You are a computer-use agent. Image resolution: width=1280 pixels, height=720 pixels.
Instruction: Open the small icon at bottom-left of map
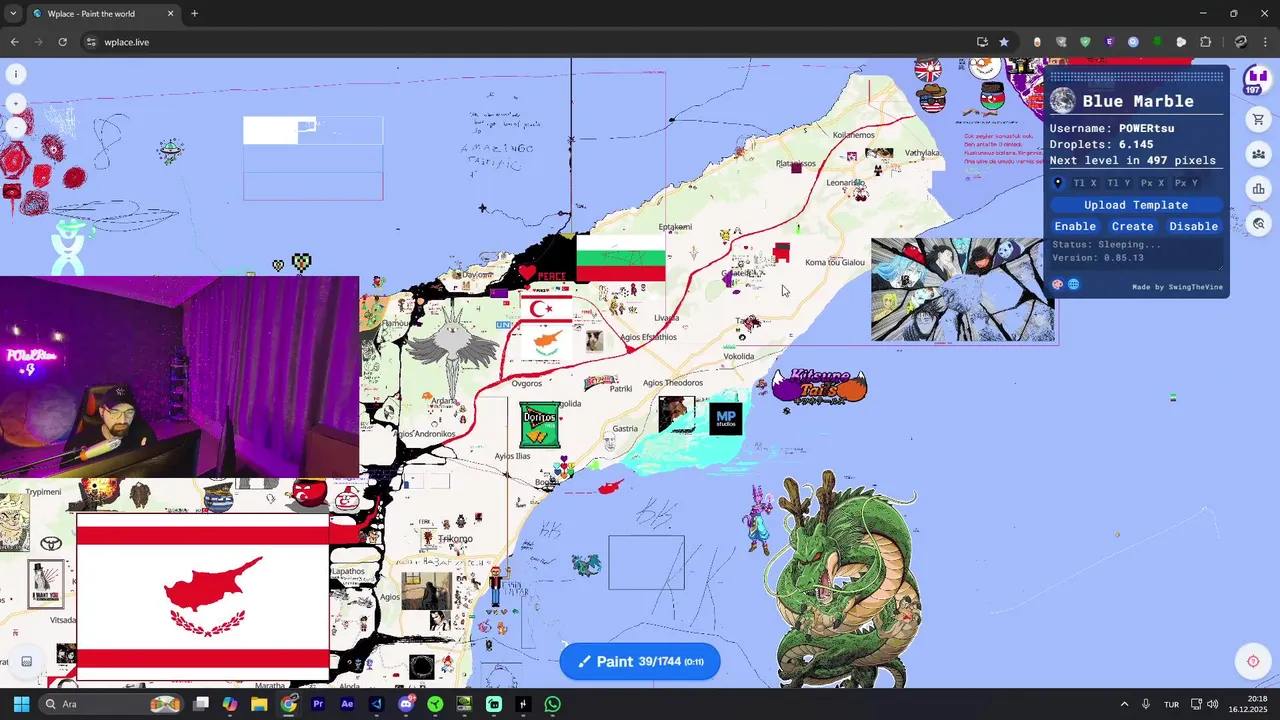coord(27,661)
